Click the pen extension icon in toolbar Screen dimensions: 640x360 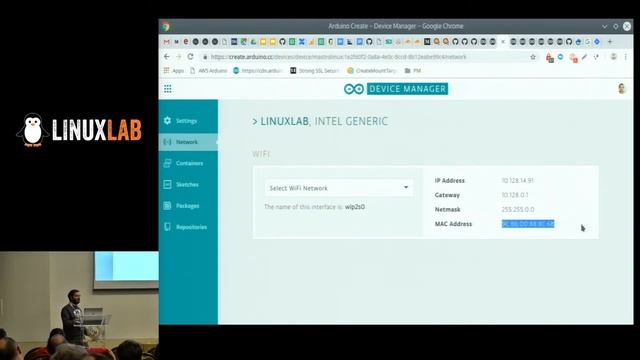coord(584,57)
